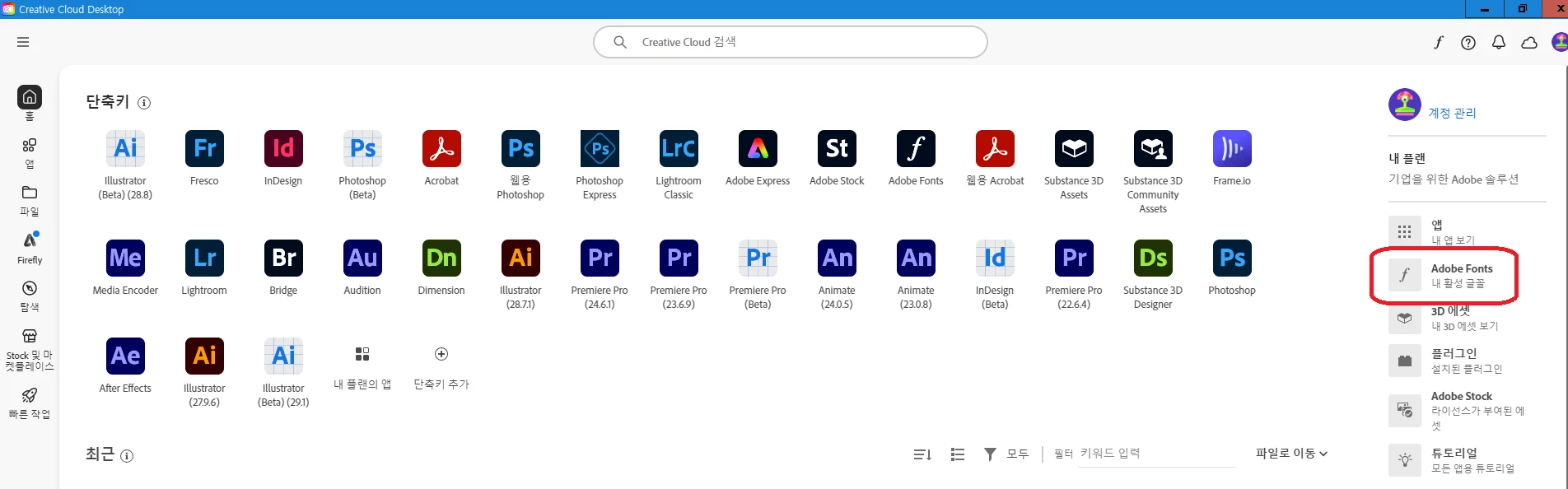Launch Animate (24.0.5)
Screen dimensions: 1568x489
point(837,258)
